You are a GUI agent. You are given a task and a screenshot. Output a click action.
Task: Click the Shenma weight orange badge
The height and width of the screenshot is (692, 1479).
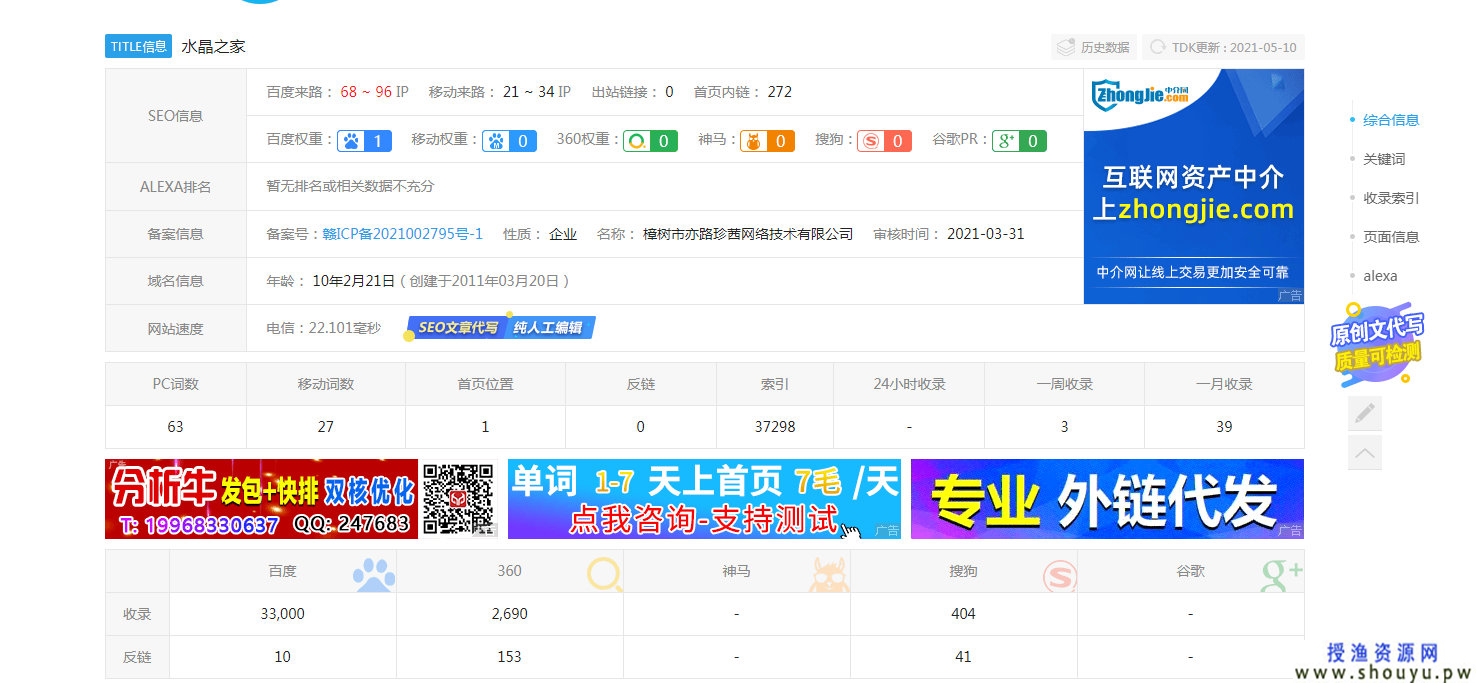[x=767, y=141]
